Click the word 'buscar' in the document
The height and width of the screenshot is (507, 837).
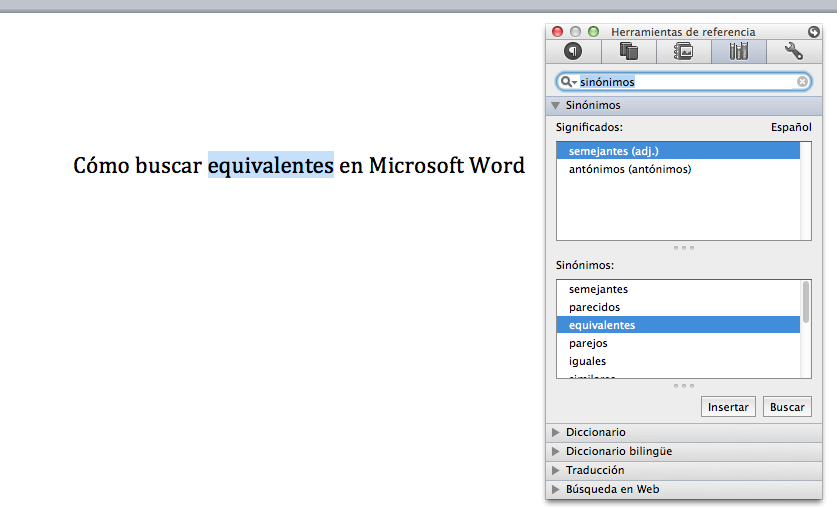168,165
